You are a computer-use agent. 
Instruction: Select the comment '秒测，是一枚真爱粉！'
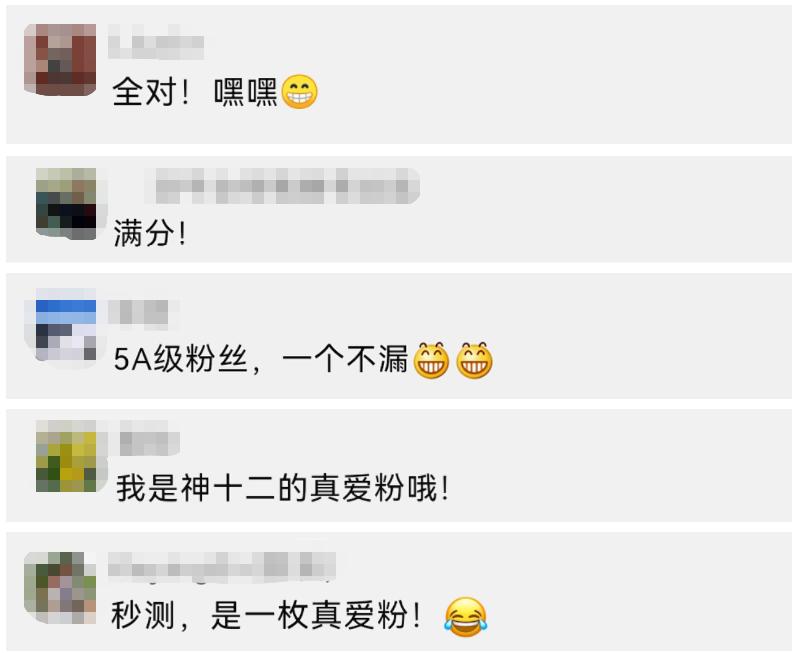266,616
